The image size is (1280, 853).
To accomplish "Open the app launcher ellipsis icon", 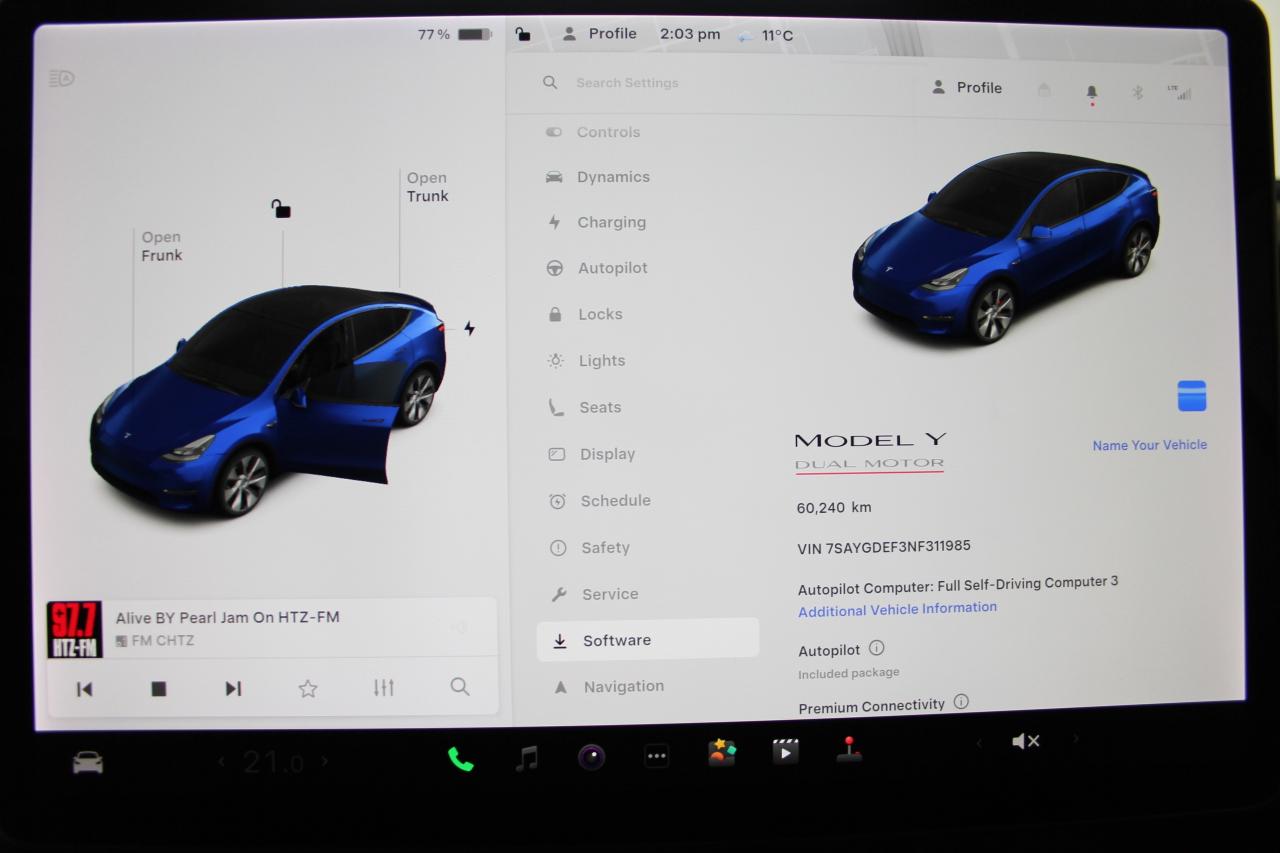I will pyautogui.click(x=657, y=757).
